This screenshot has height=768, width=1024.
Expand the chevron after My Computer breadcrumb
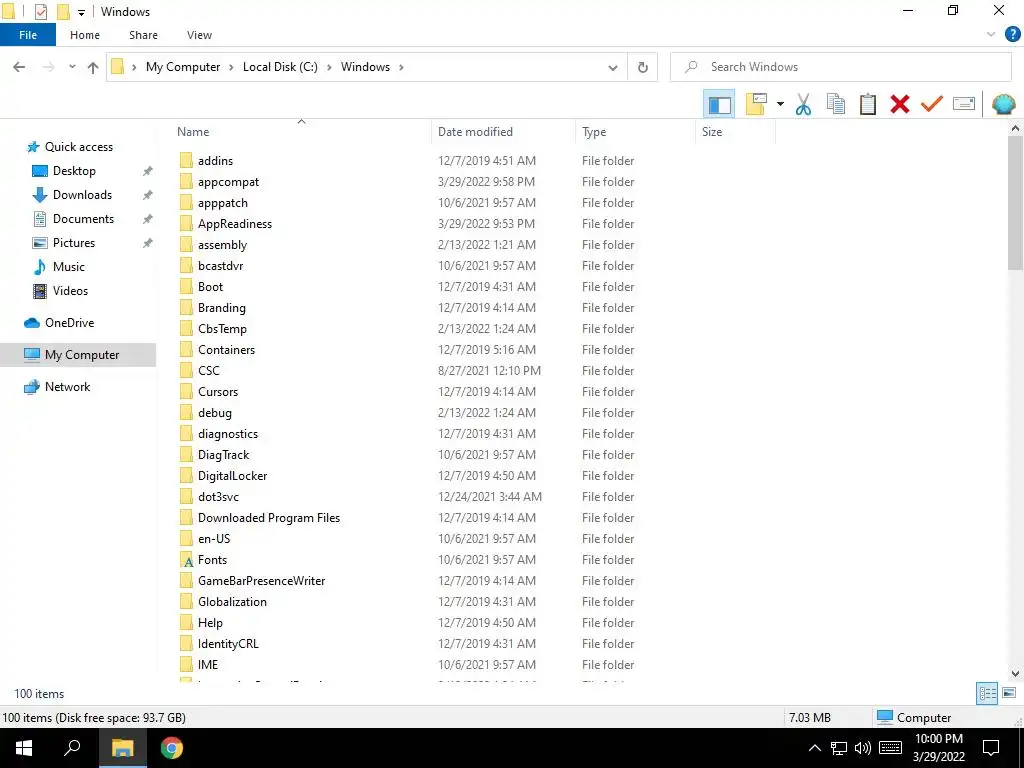click(231, 67)
